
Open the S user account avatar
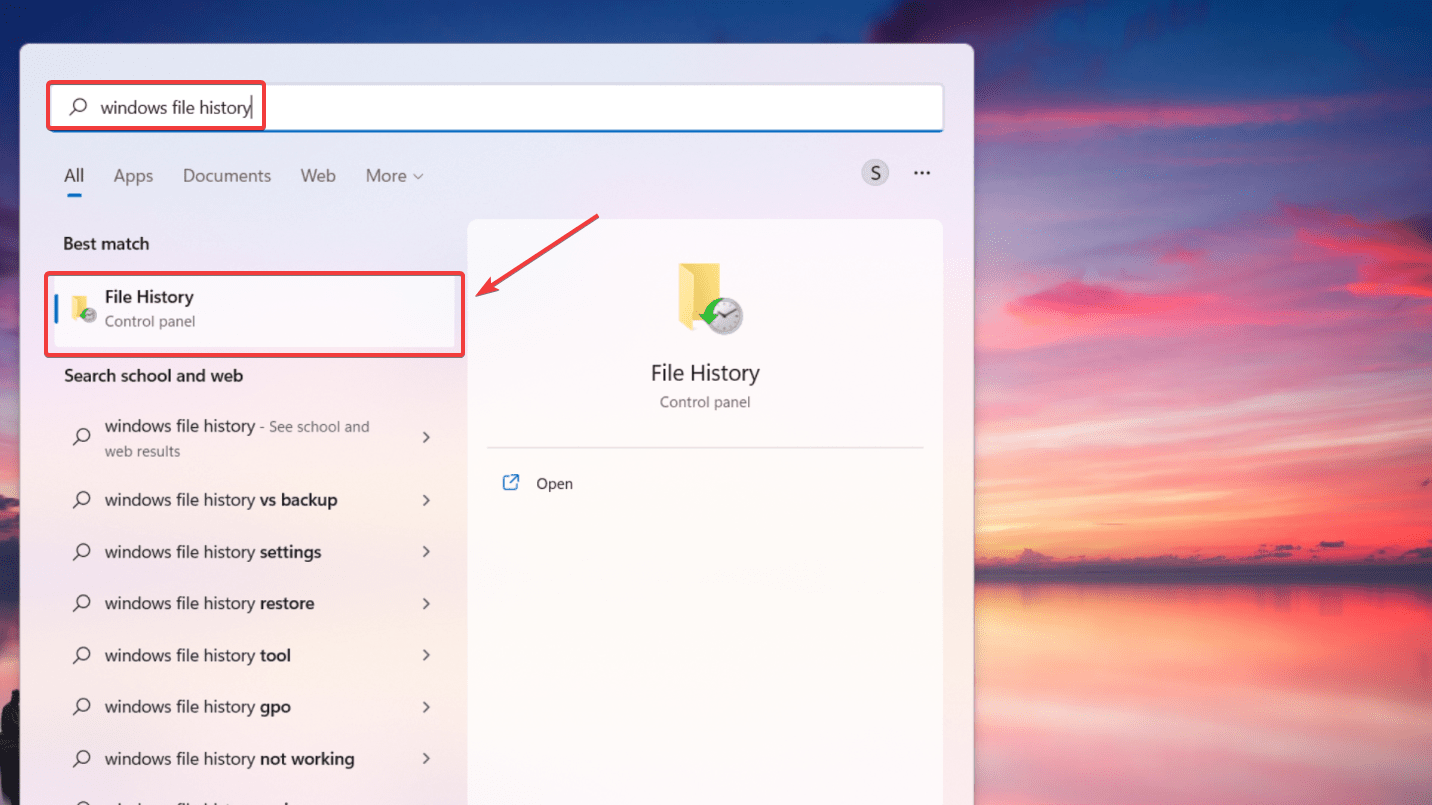(x=875, y=173)
